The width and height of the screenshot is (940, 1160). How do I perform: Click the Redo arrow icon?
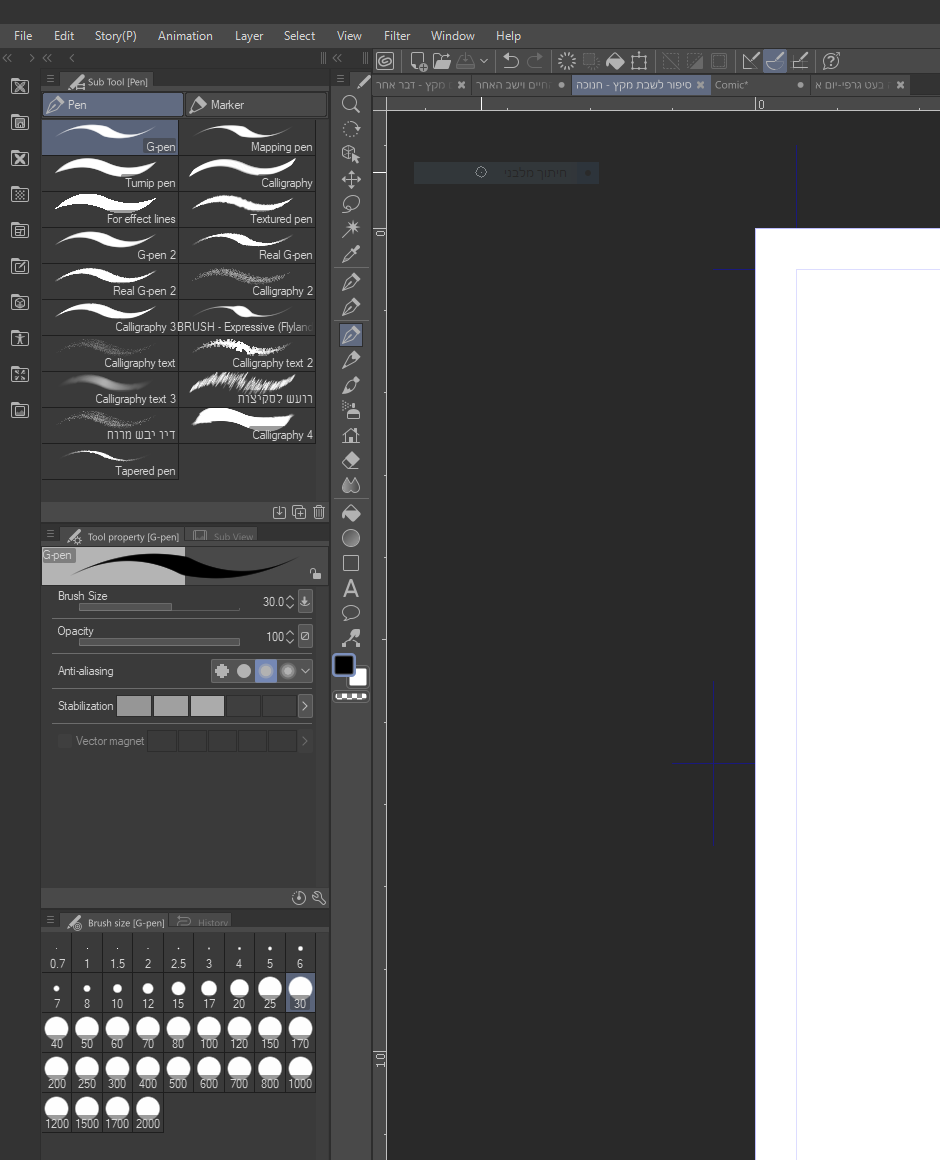pyautogui.click(x=535, y=61)
